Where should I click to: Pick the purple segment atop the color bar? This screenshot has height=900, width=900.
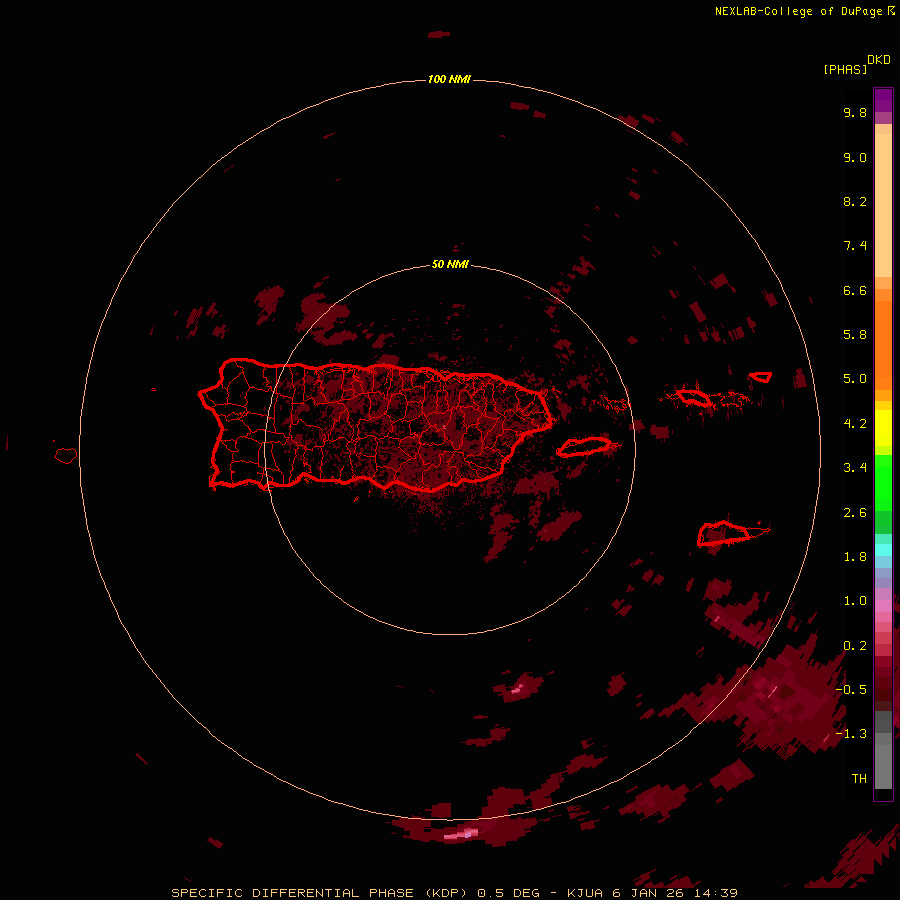[x=883, y=100]
